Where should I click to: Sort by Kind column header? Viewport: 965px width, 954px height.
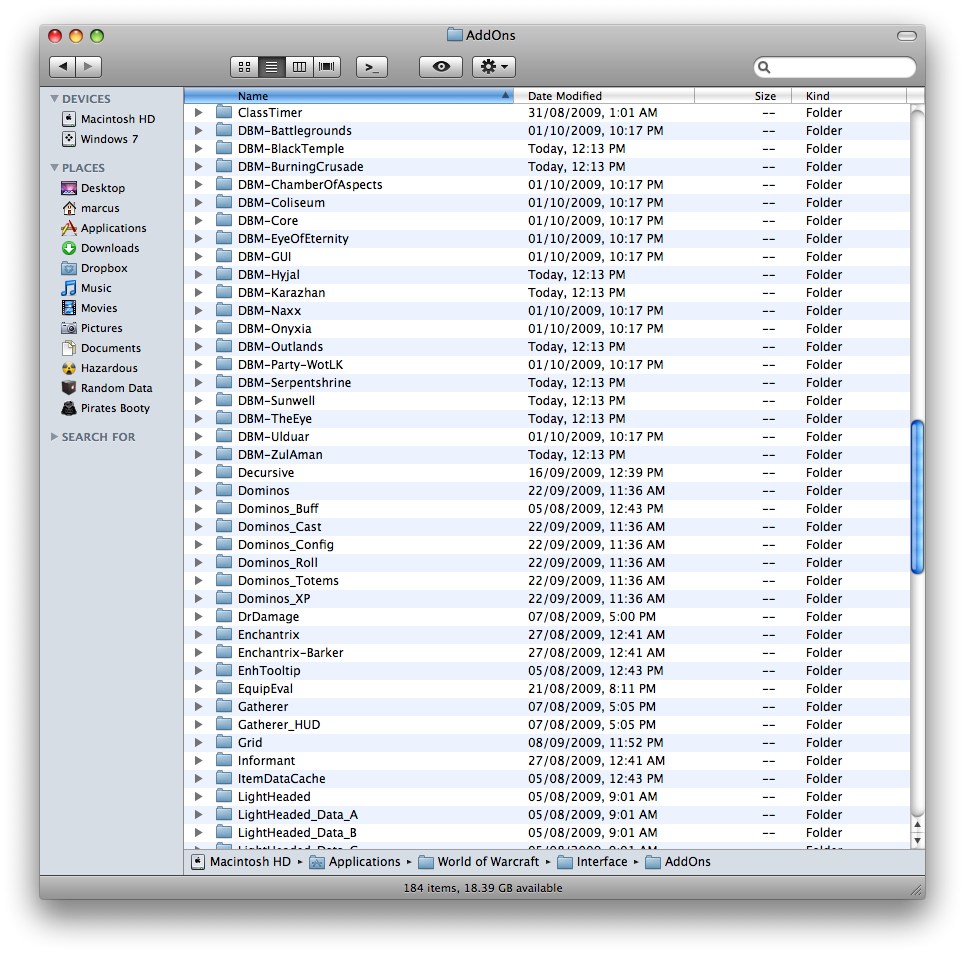point(849,96)
